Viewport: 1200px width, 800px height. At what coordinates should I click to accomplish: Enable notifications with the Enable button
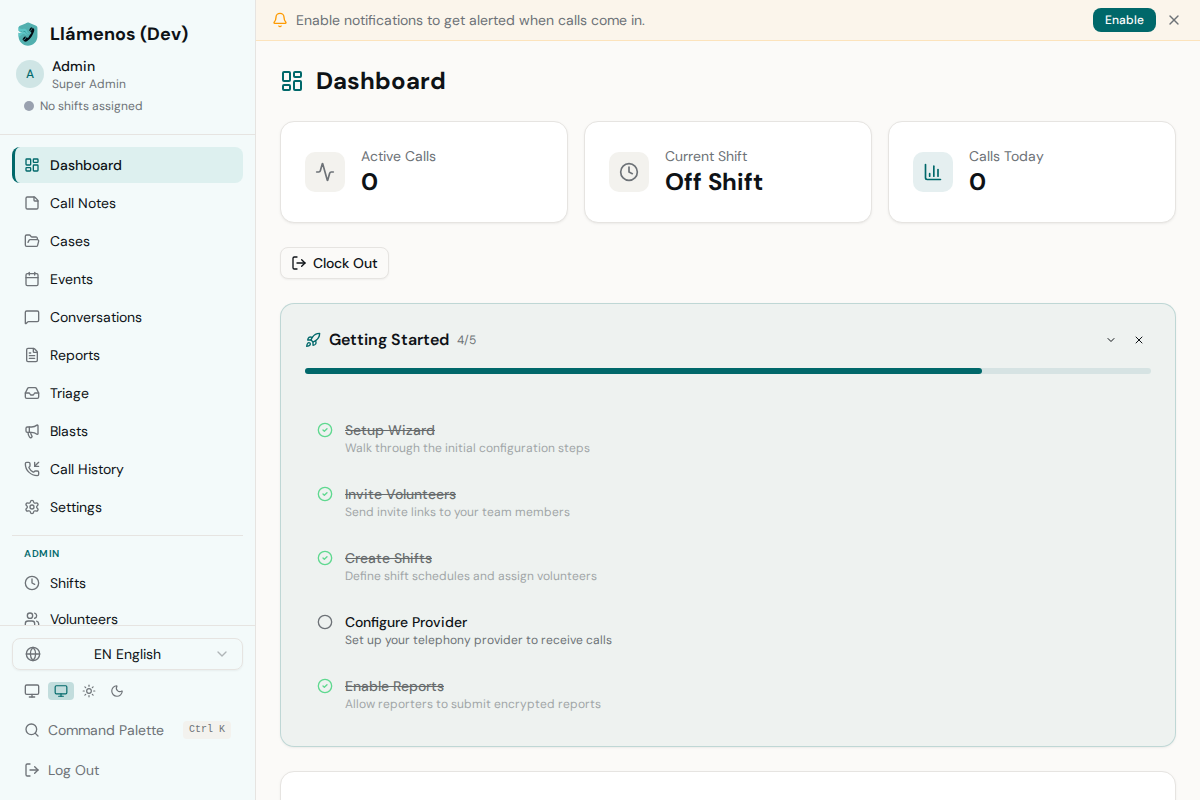coord(1124,20)
